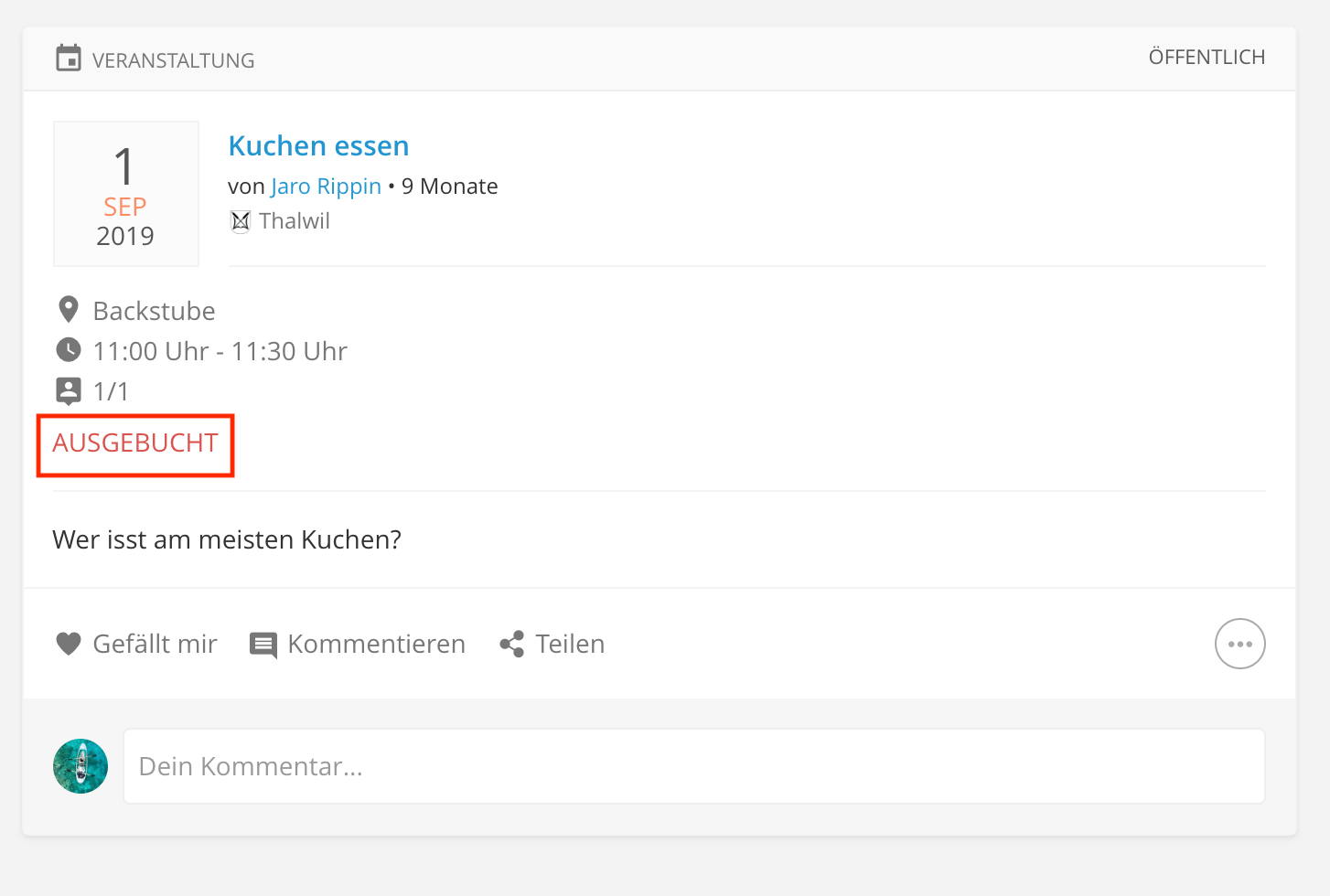Click the calendar icon beside VERANSTALTUNG
The height and width of the screenshot is (896, 1330).
(69, 59)
